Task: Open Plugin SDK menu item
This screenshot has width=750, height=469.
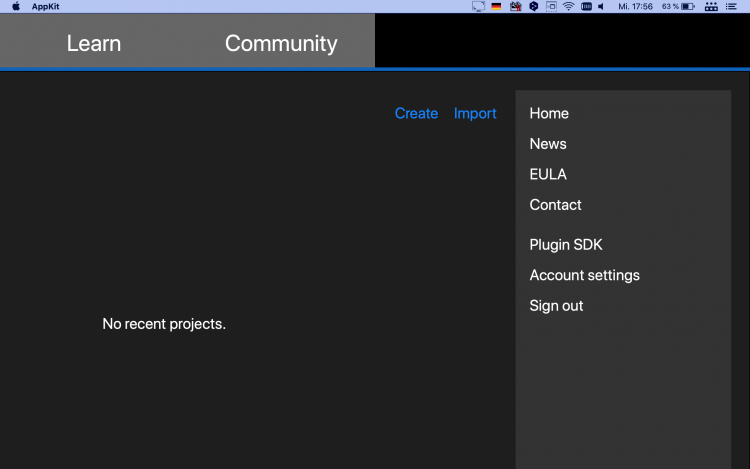Action: click(566, 245)
